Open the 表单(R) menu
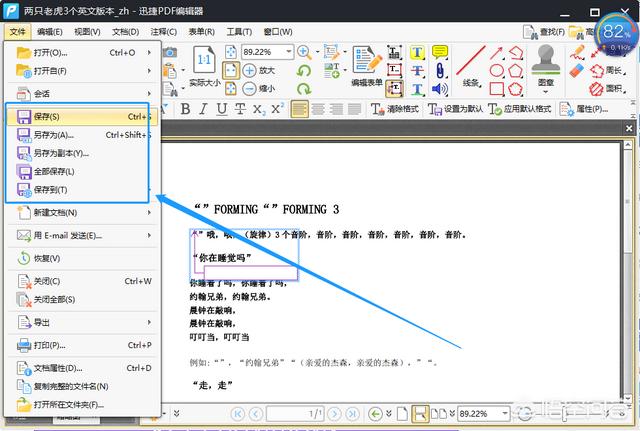640x431 pixels. [x=201, y=31]
